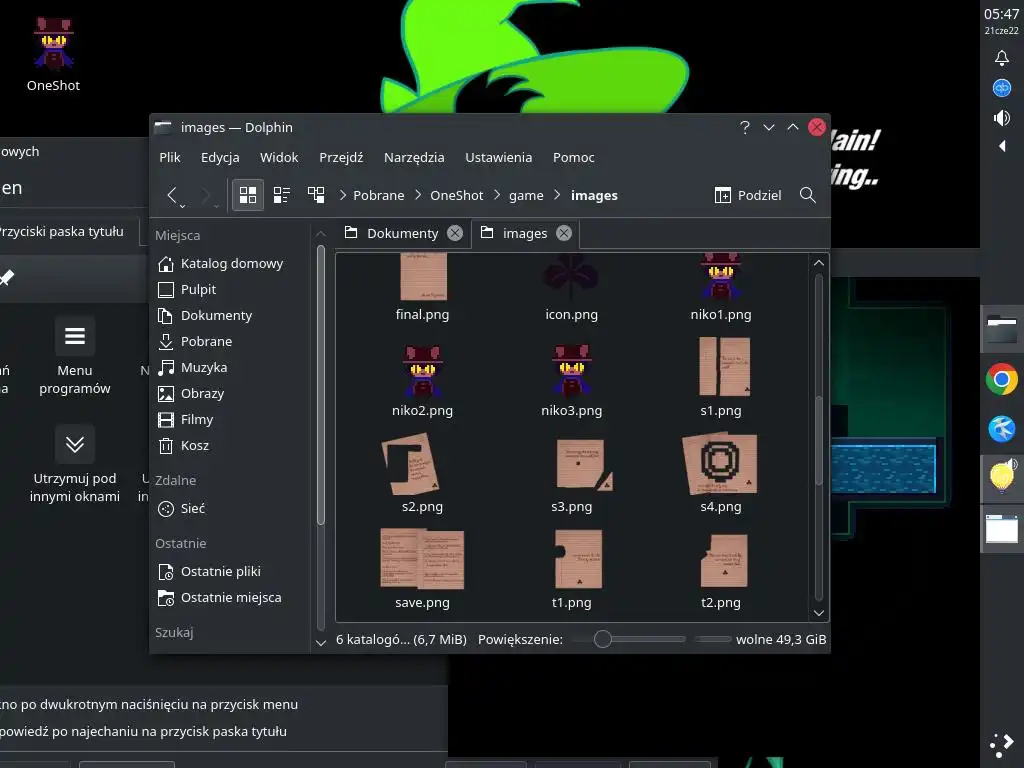This screenshot has width=1024, height=768.
Task: Click Utrzymaj pod innymi oknami button
Action: [74, 465]
